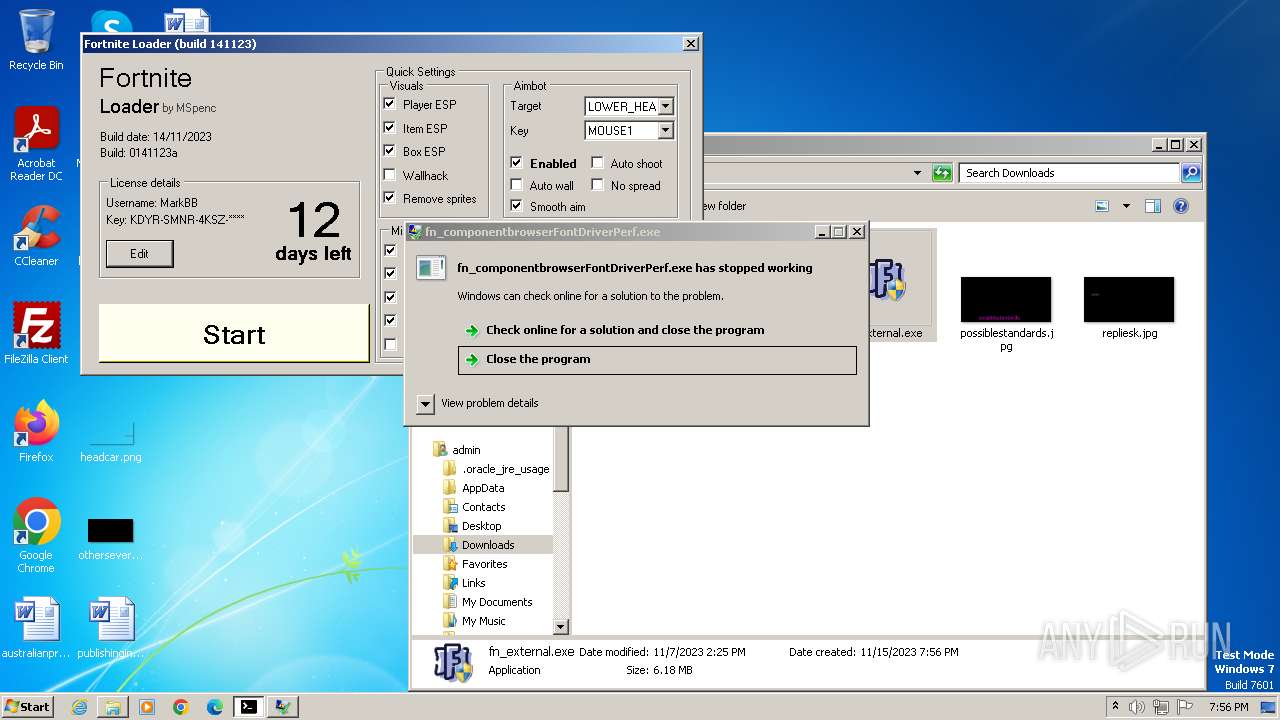
Task: Click navigation tree scrollbar down arrow
Action: [x=561, y=627]
